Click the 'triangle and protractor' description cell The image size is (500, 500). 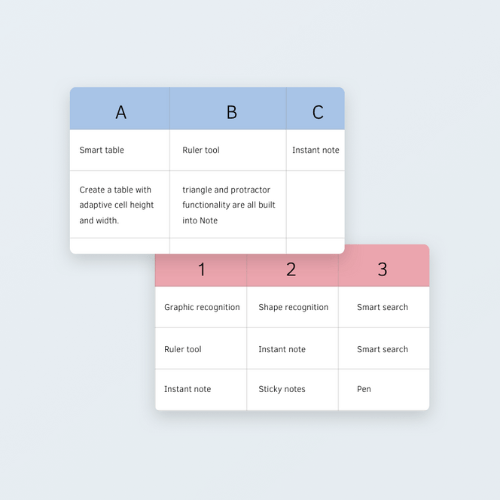(x=228, y=204)
